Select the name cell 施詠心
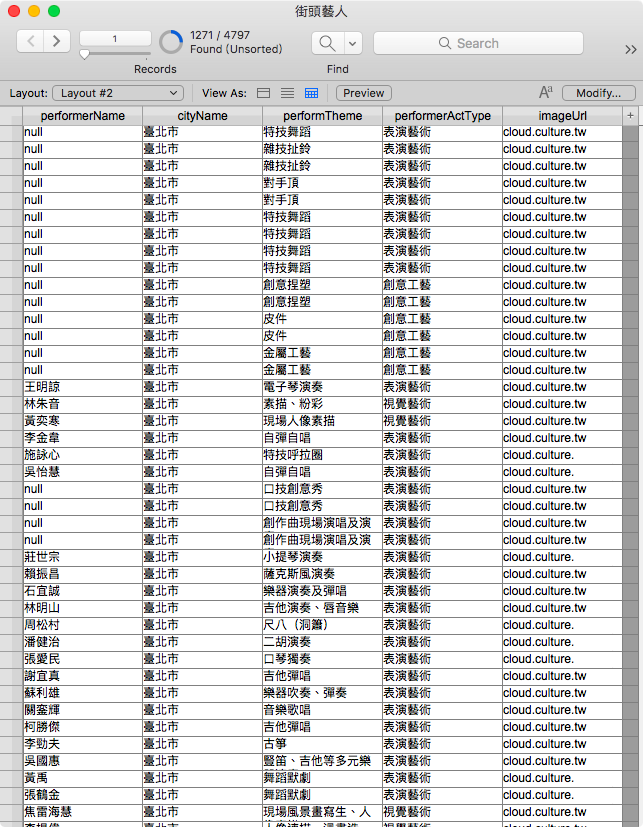This screenshot has width=643, height=827. pos(83,455)
